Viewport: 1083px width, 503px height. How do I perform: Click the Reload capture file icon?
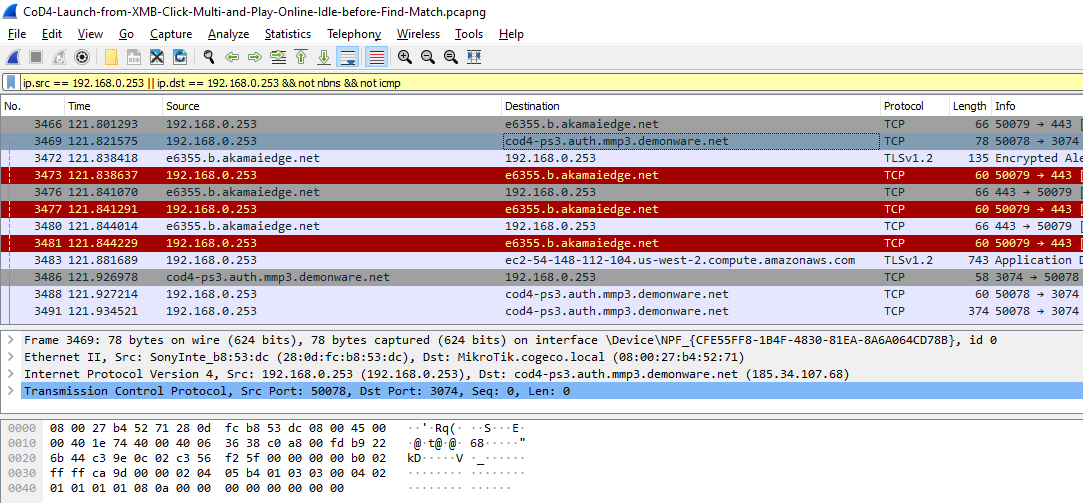point(180,57)
